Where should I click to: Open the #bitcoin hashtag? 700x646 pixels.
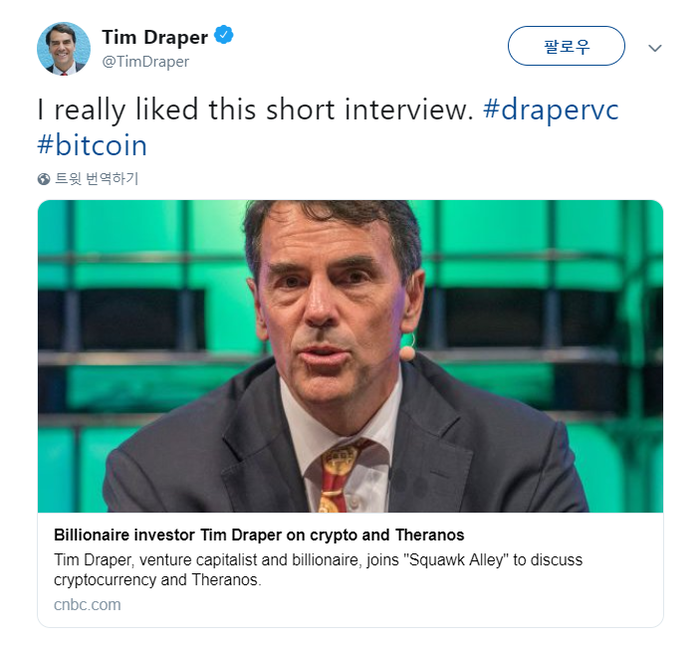tap(92, 145)
